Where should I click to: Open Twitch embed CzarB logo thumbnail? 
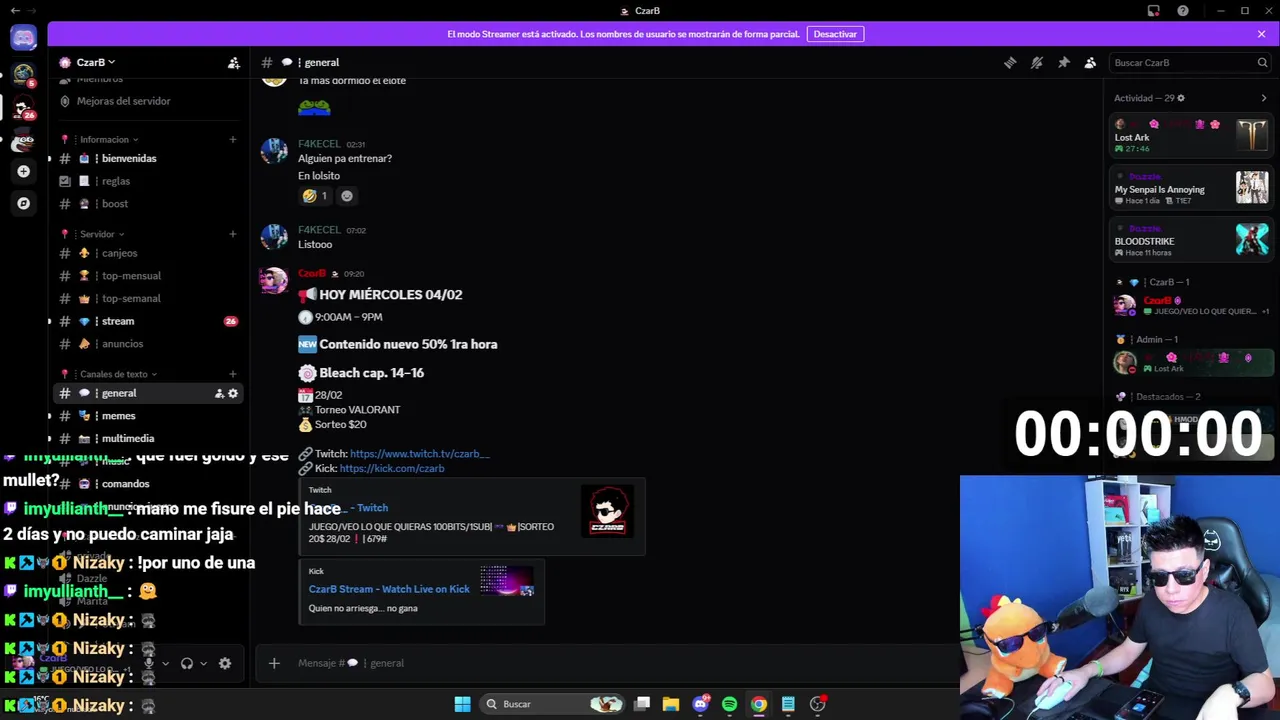[607, 510]
